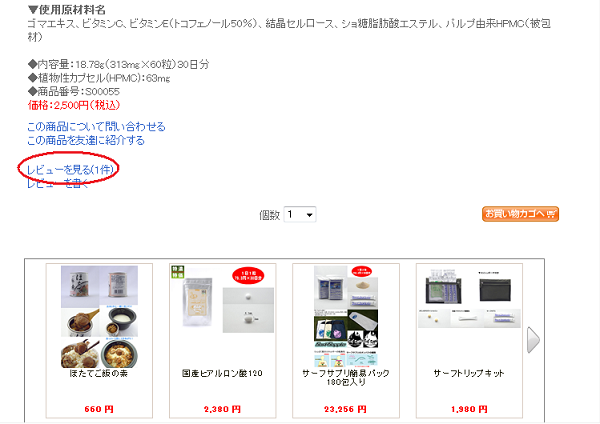The width and height of the screenshot is (600, 424).
Task: Open the サーフサプリ簡易パック product image
Action: 346,316
